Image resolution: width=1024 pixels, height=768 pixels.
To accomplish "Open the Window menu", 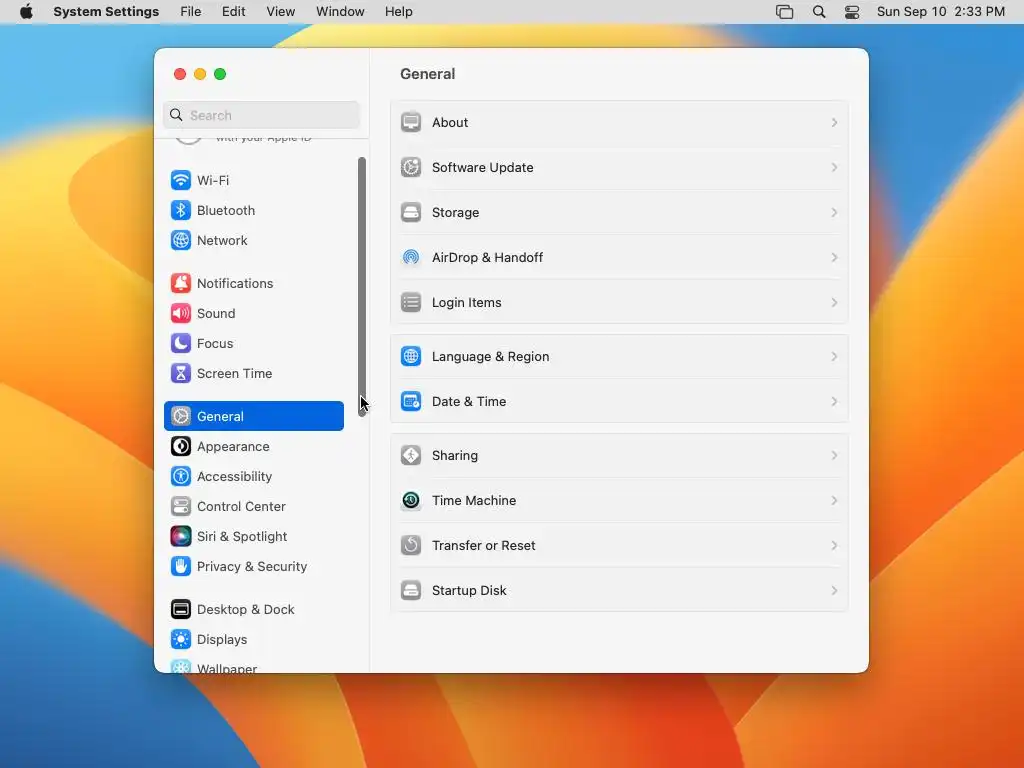I will coord(340,12).
